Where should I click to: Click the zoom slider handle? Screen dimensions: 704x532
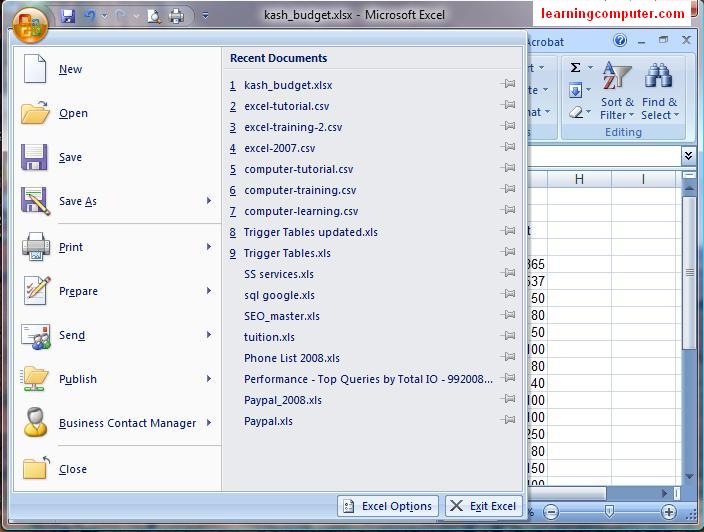[x=609, y=511]
